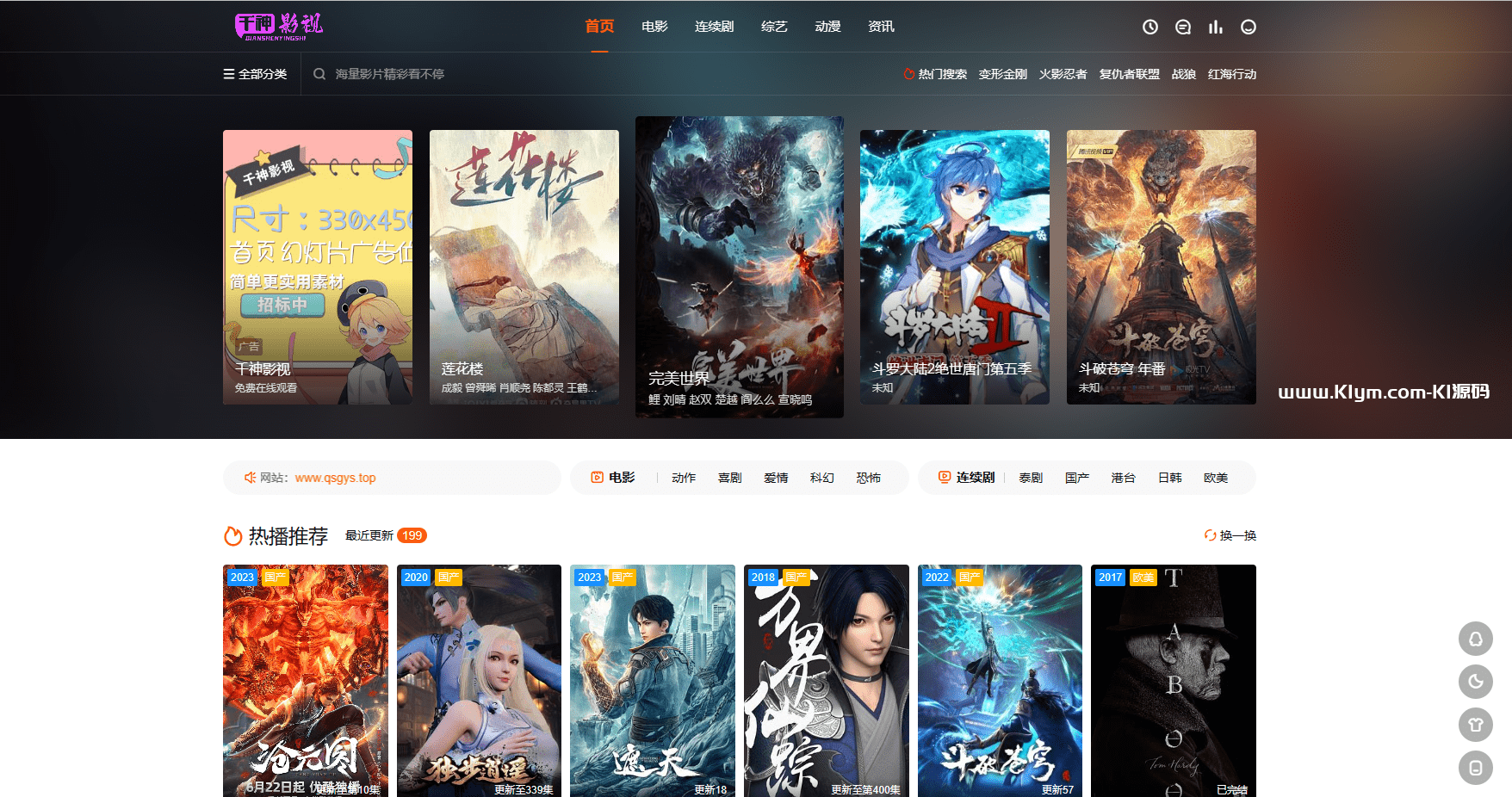
Task: Open the user smiley account icon
Action: (1248, 27)
